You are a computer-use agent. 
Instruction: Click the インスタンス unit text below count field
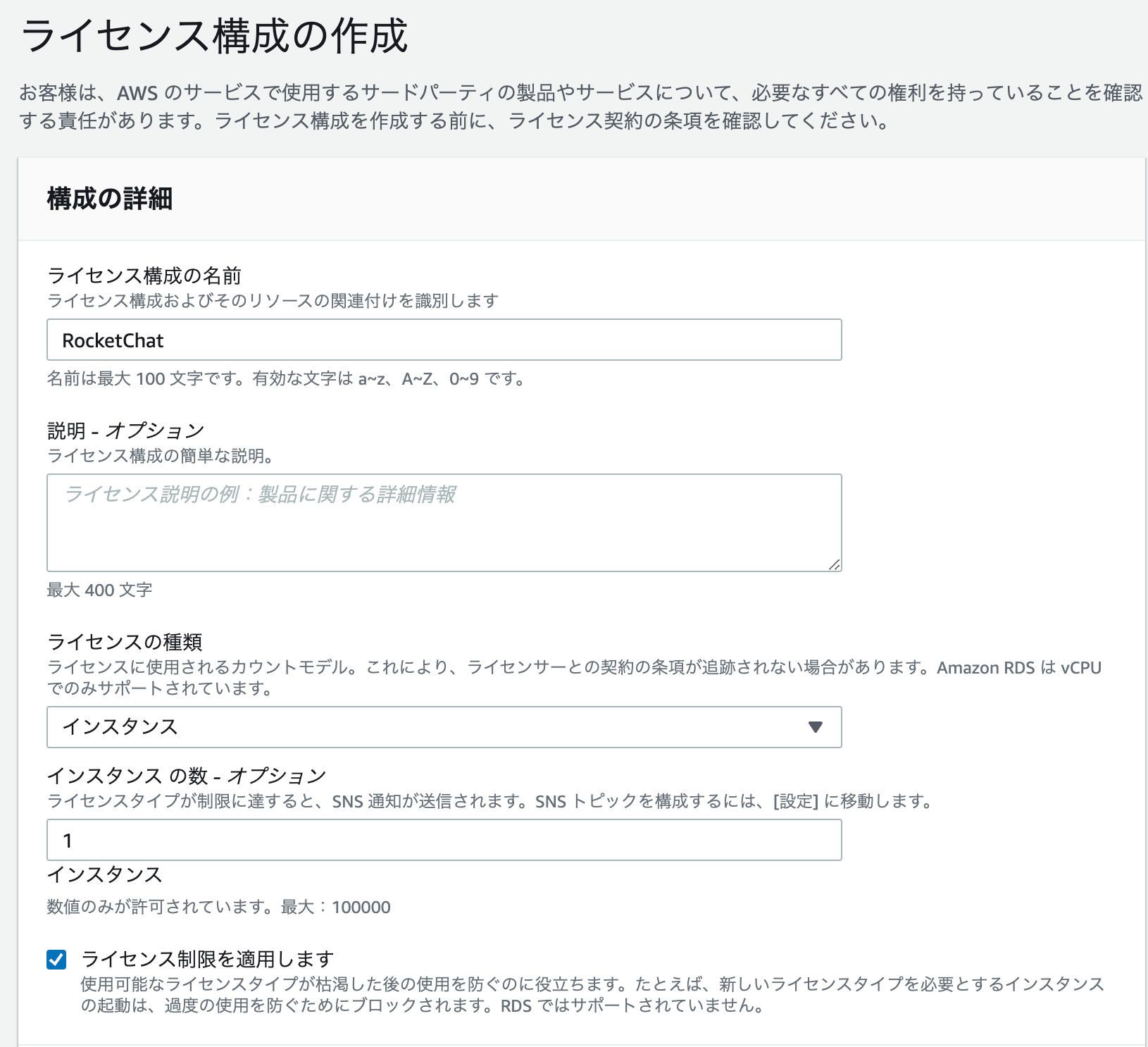point(105,874)
